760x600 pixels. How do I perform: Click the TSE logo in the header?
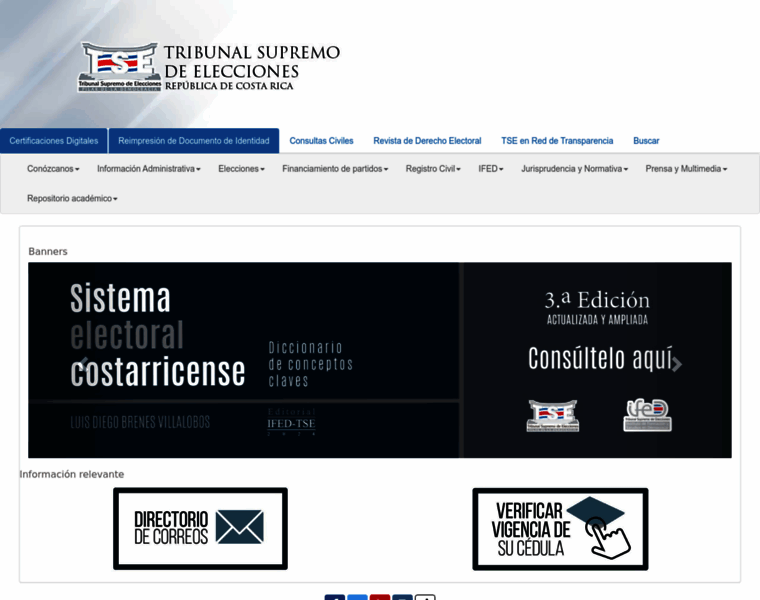[x=119, y=67]
